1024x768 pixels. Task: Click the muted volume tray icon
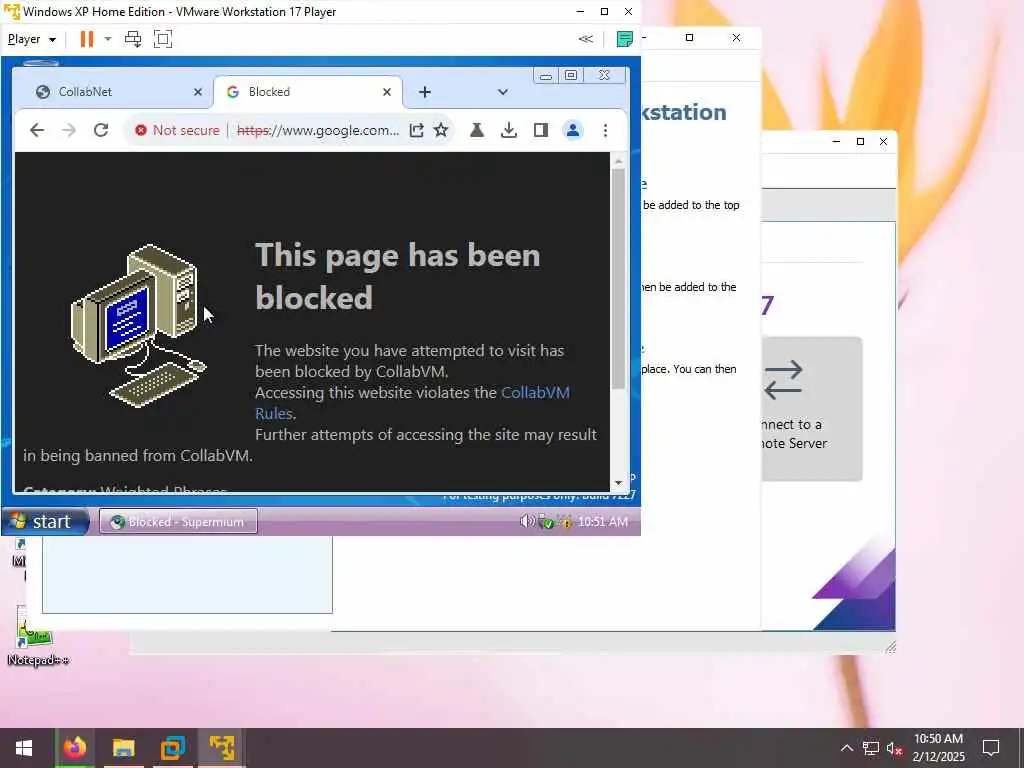tap(894, 748)
